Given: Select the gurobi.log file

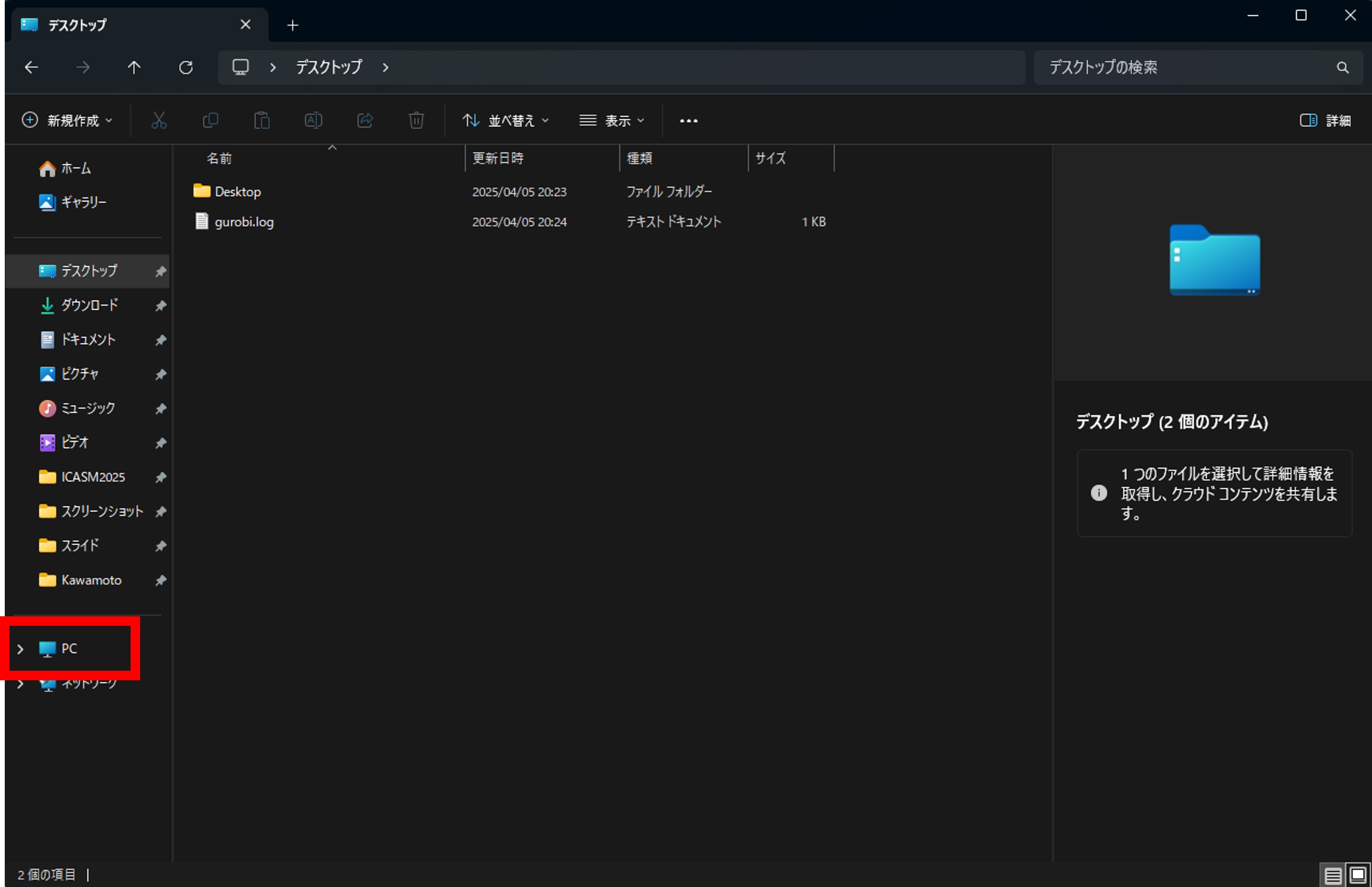Looking at the screenshot, I should click(x=243, y=222).
